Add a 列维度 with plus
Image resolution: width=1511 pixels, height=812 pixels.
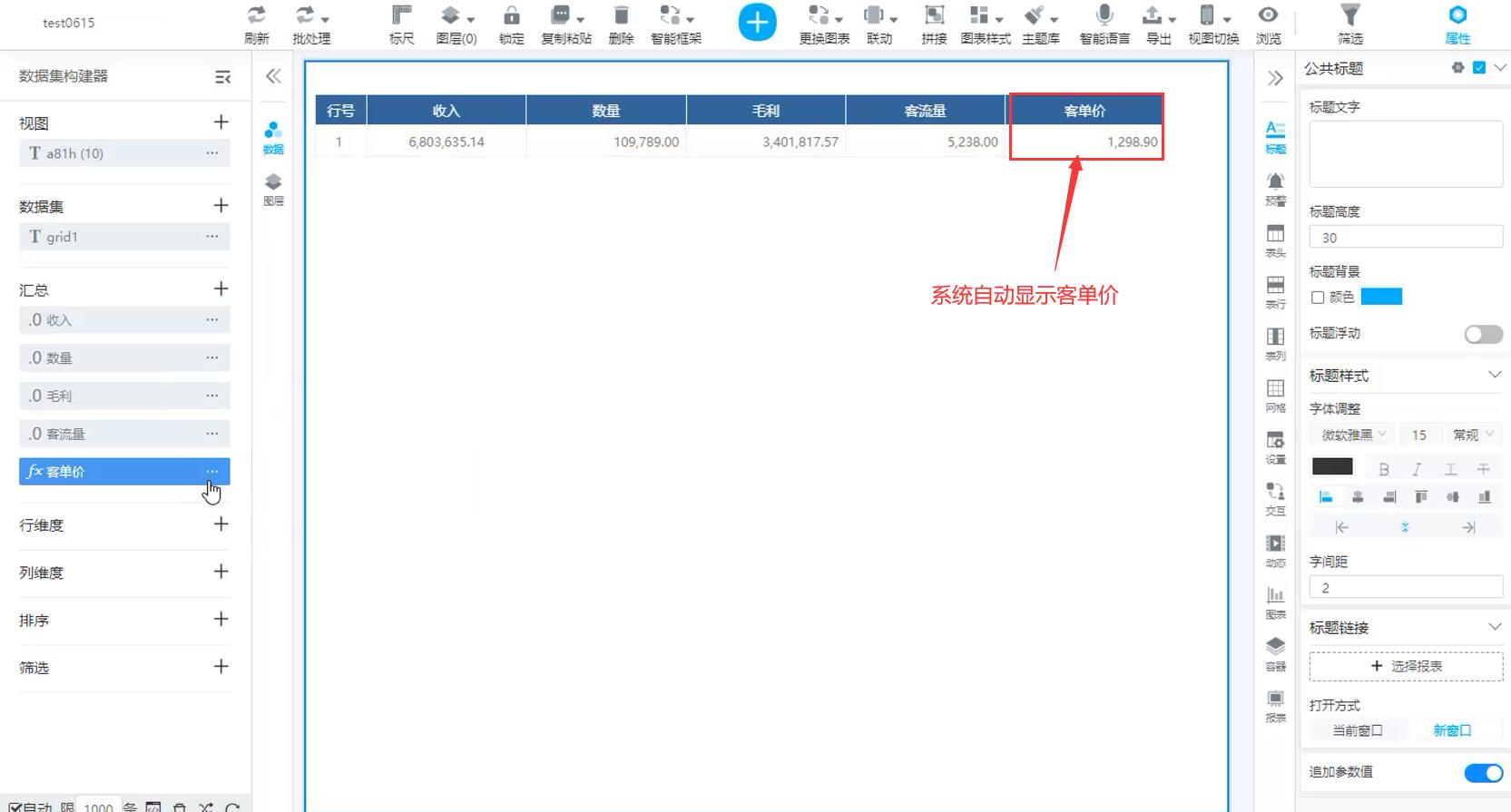pyautogui.click(x=221, y=571)
